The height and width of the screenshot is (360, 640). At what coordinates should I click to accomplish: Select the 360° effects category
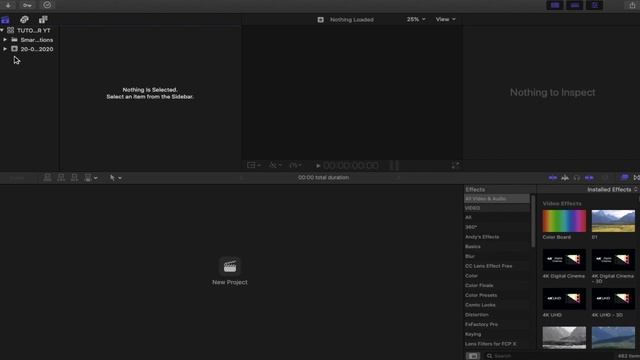coord(497,227)
